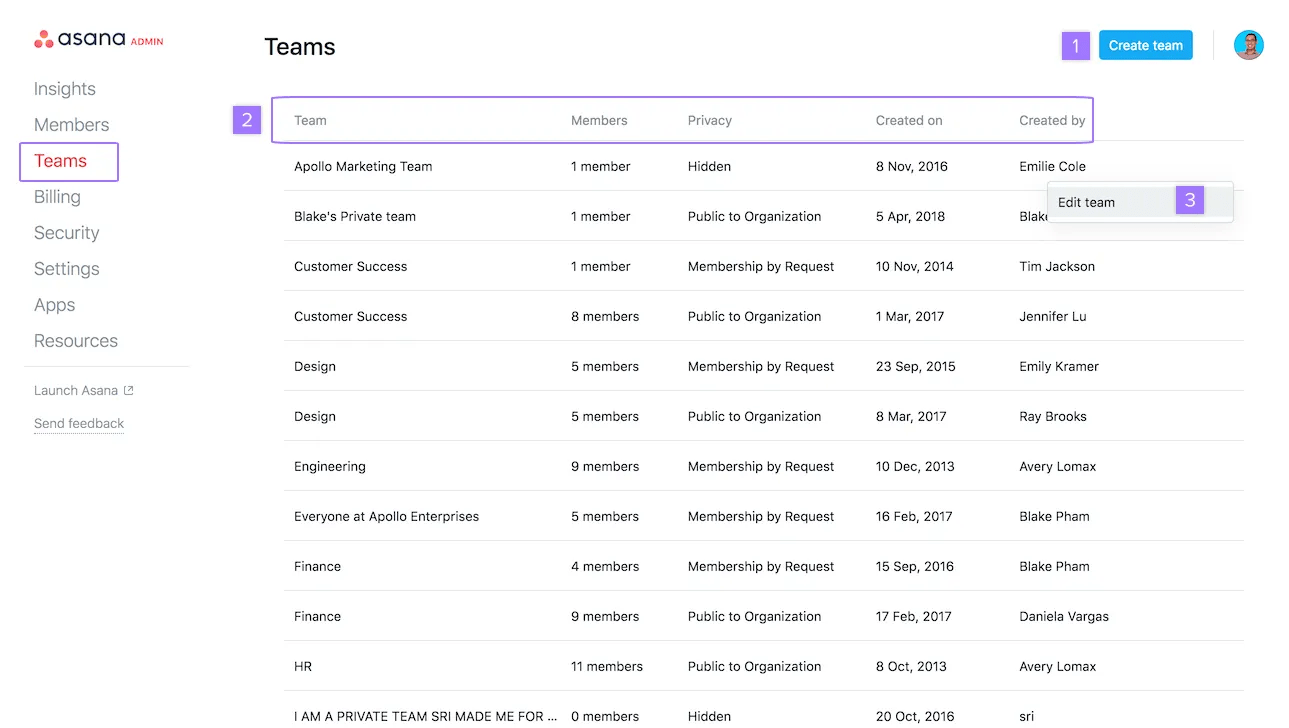
Task: Click the Asana admin logo
Action: (97, 38)
